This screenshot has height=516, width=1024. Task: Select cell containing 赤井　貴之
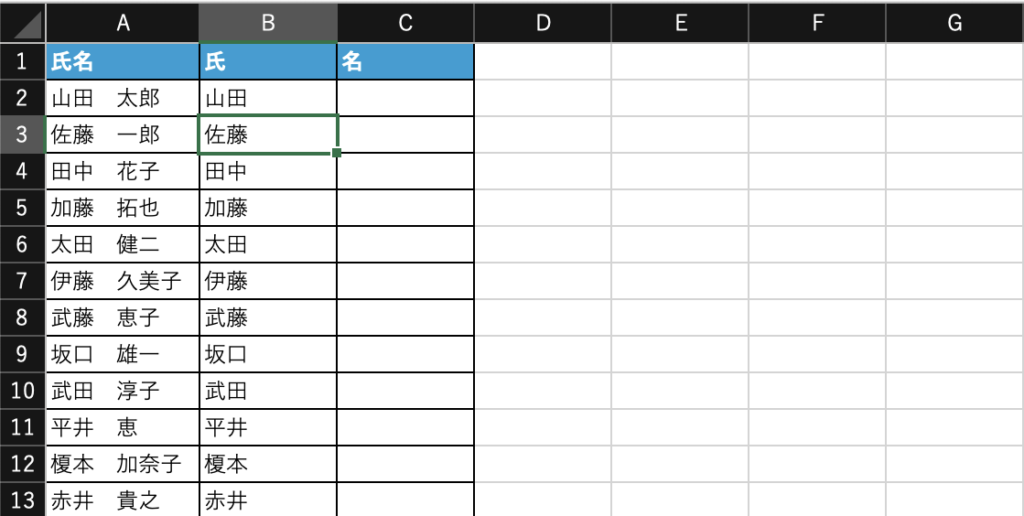point(123,500)
